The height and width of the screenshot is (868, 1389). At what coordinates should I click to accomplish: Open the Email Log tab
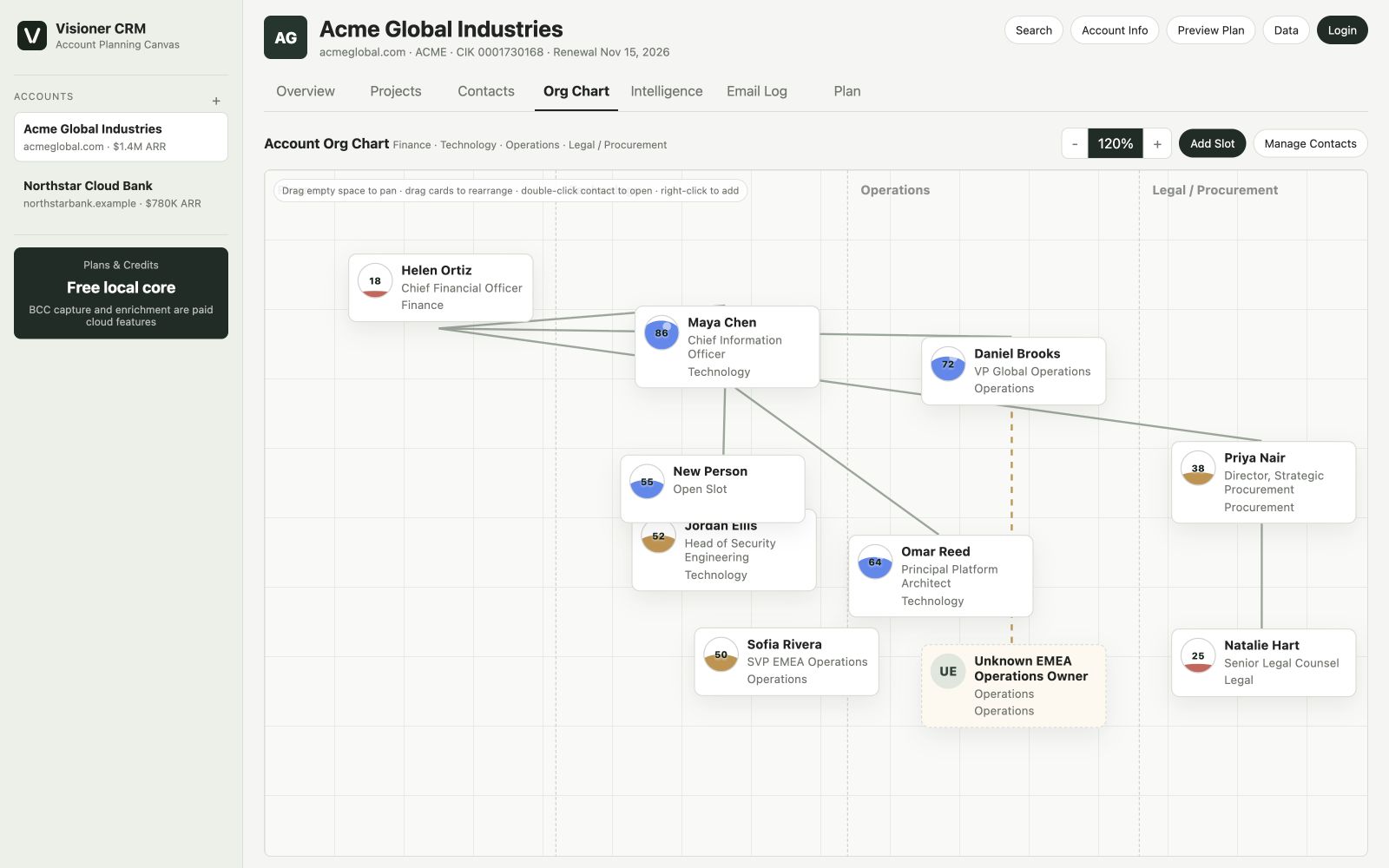757,91
